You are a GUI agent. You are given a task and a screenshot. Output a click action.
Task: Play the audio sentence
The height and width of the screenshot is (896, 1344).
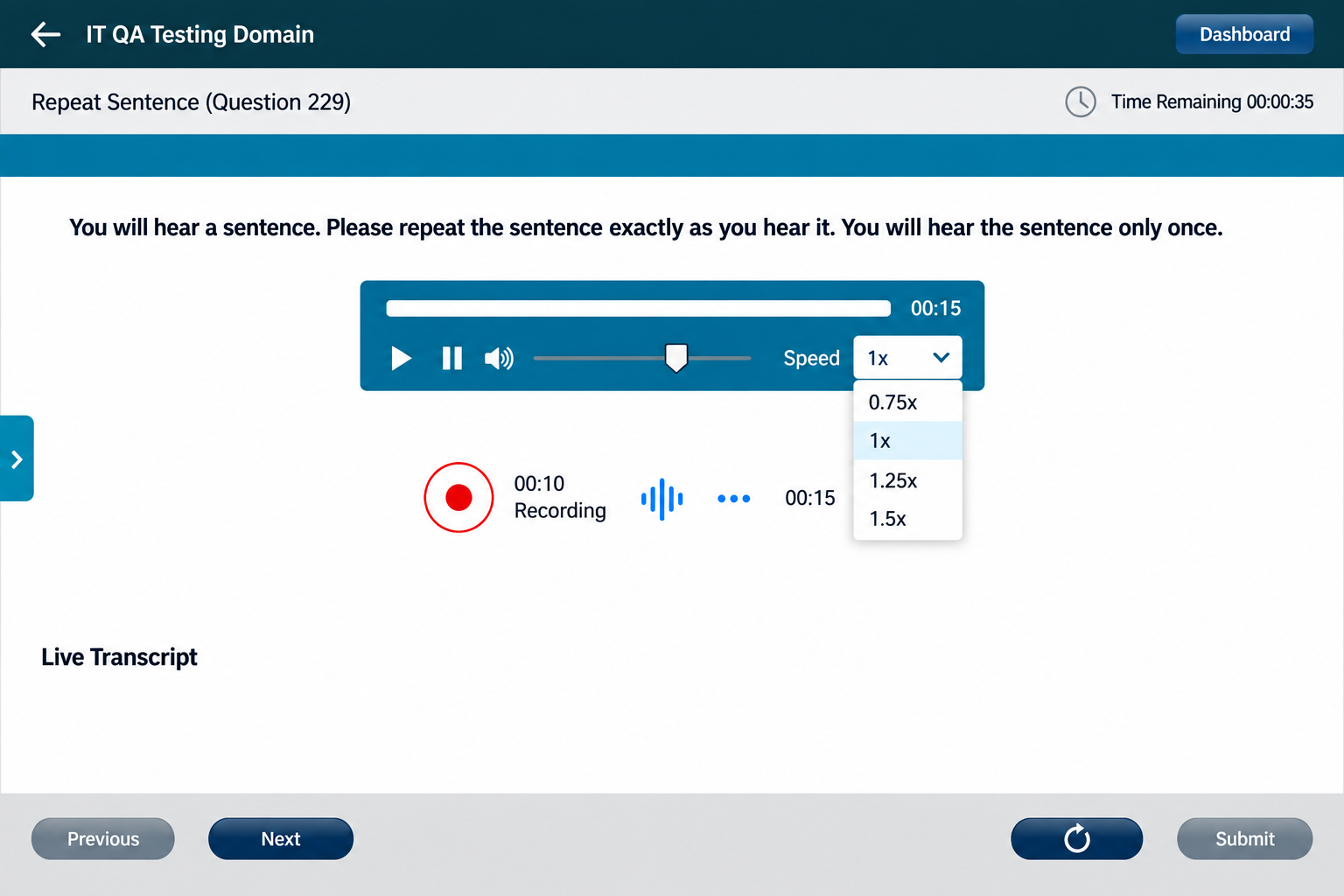401,358
